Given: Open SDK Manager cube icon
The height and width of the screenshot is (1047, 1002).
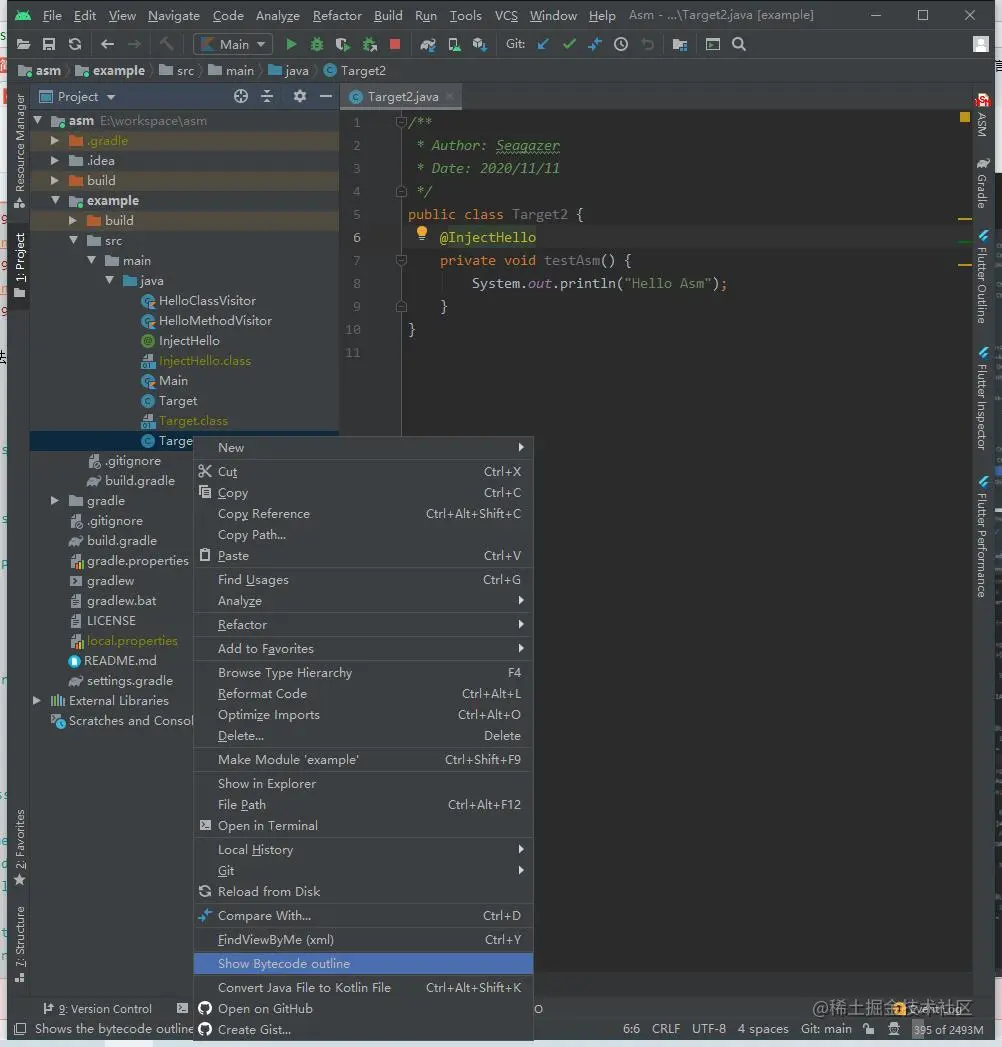Looking at the screenshot, I should (x=479, y=45).
